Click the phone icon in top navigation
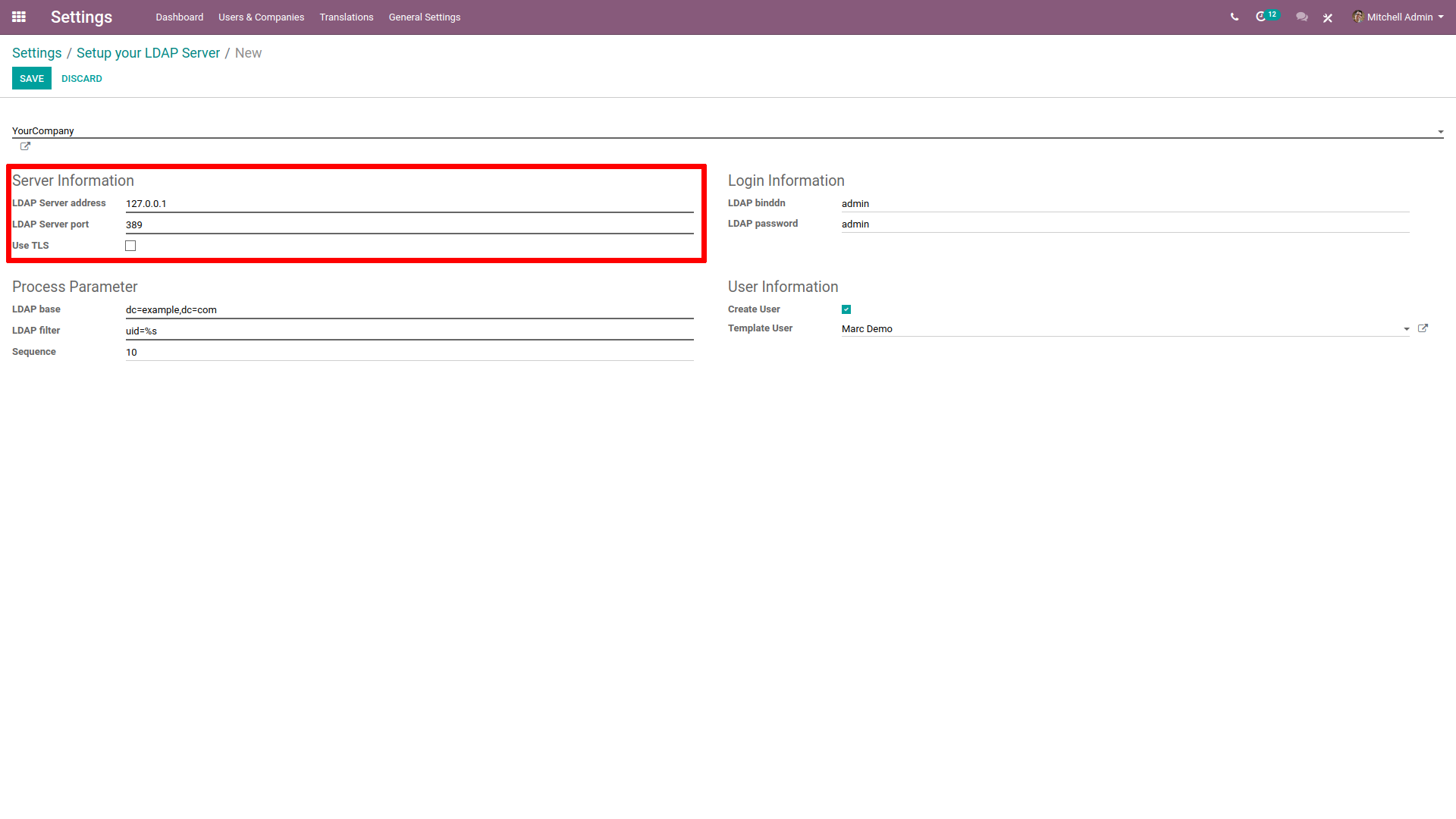 1233,17
